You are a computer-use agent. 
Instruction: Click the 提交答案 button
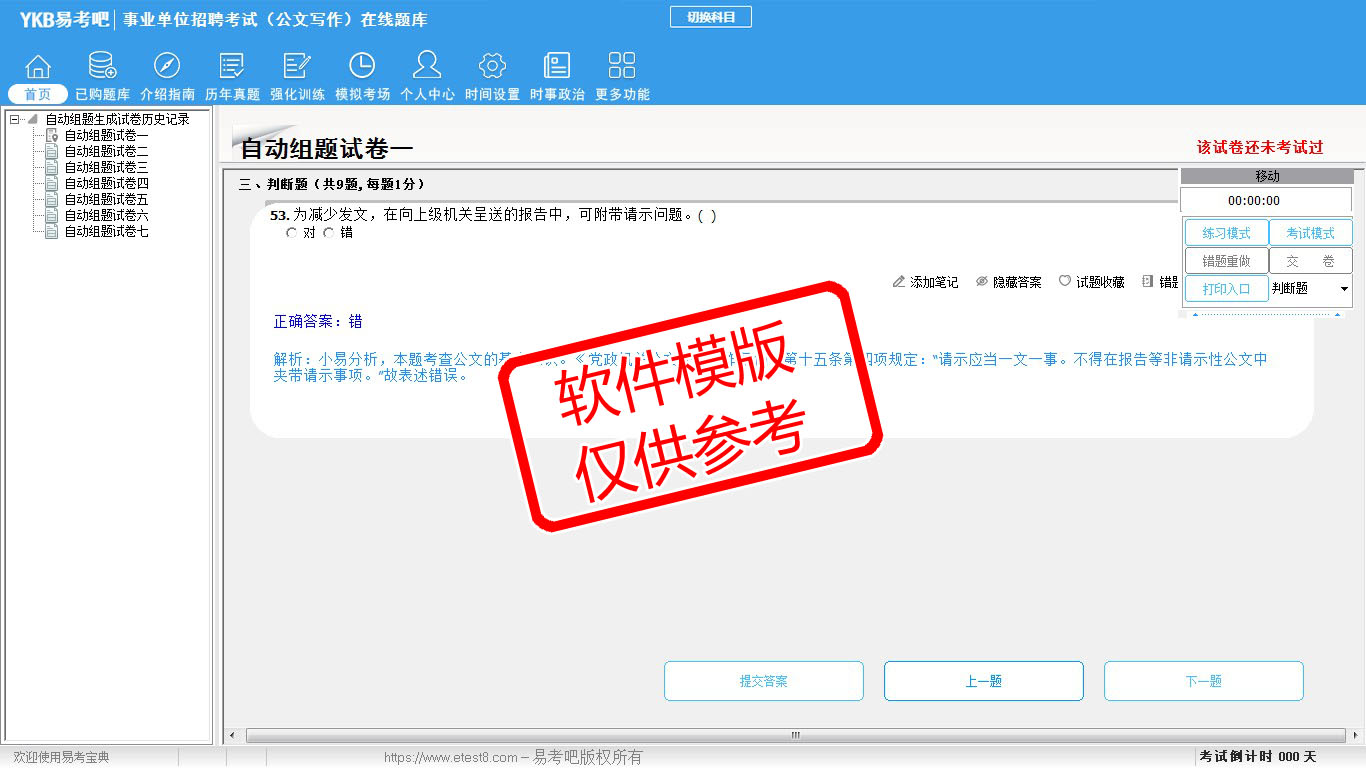764,681
